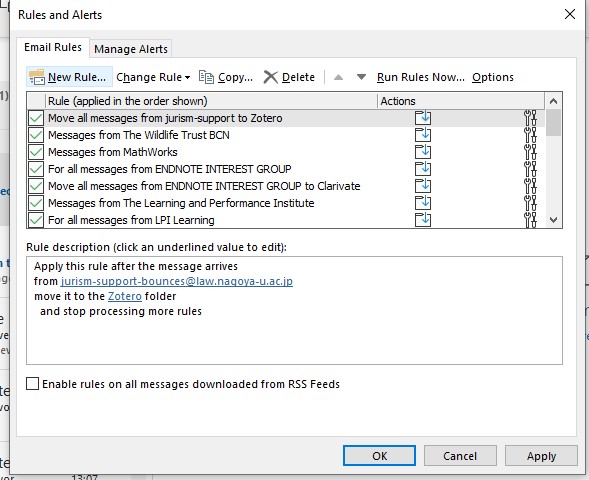Click move-to-folder icon for ENDNOTE to Clarivate rule
Image resolution: width=589 pixels, height=480 pixels.
point(423,186)
